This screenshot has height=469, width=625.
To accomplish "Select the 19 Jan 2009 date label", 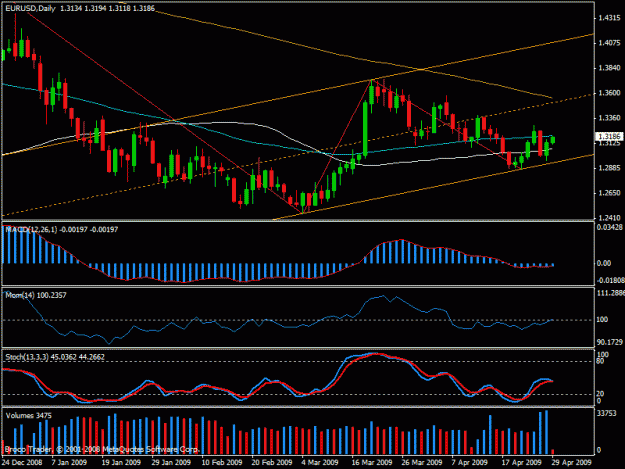I will click(121, 462).
